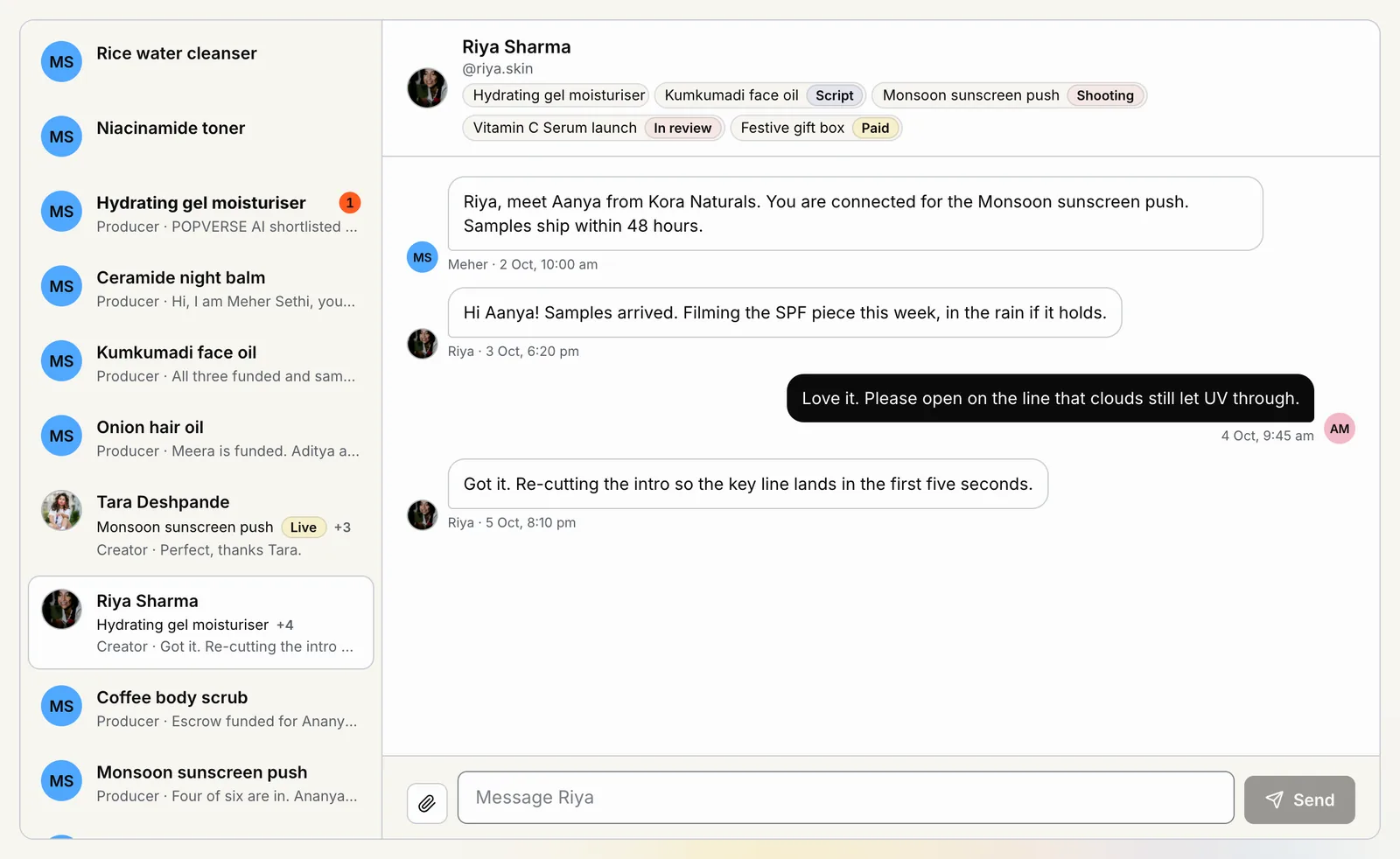Viewport: 1400px width, 859px height.
Task: Click the unread badge on Hydrating gel moisturiser
Action: point(350,203)
